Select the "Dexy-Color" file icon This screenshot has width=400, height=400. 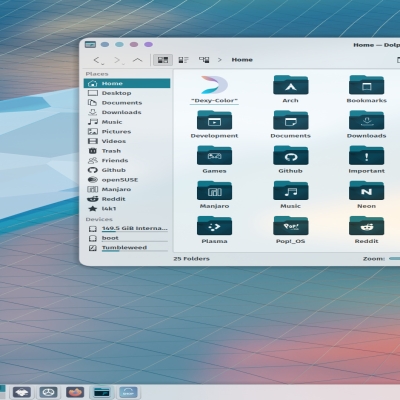(x=214, y=89)
